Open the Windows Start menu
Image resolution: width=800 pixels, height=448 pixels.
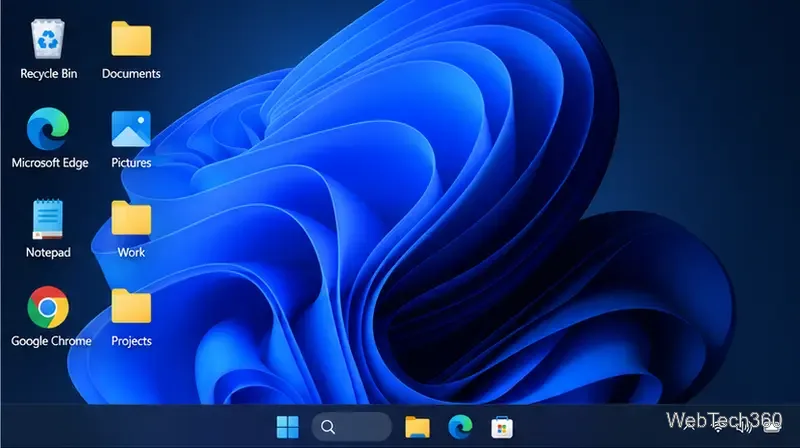287,427
